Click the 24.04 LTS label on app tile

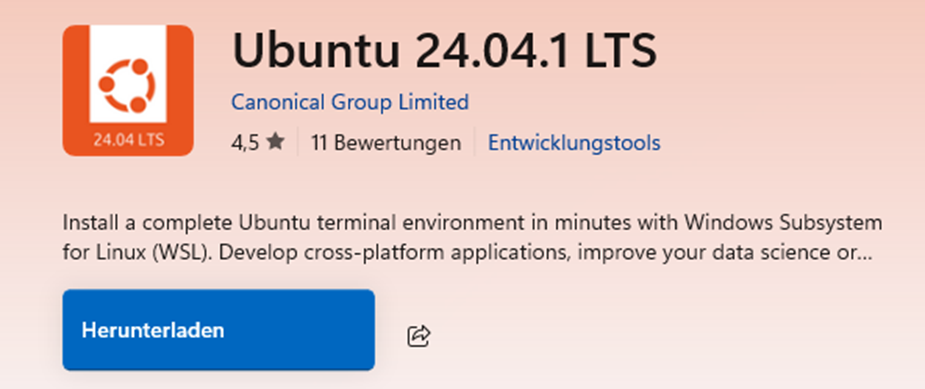(x=128, y=140)
